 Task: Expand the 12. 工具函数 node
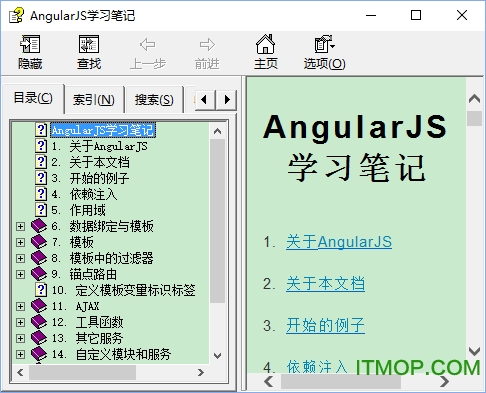(20, 322)
